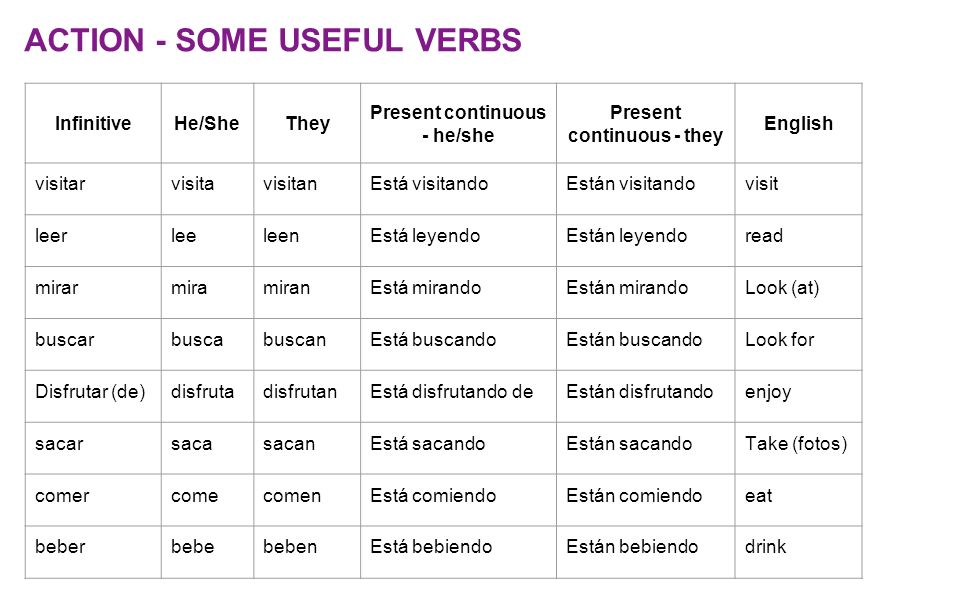Select the 'English' column header
Image resolution: width=960 pixels, height=600 pixels.
[x=798, y=123]
